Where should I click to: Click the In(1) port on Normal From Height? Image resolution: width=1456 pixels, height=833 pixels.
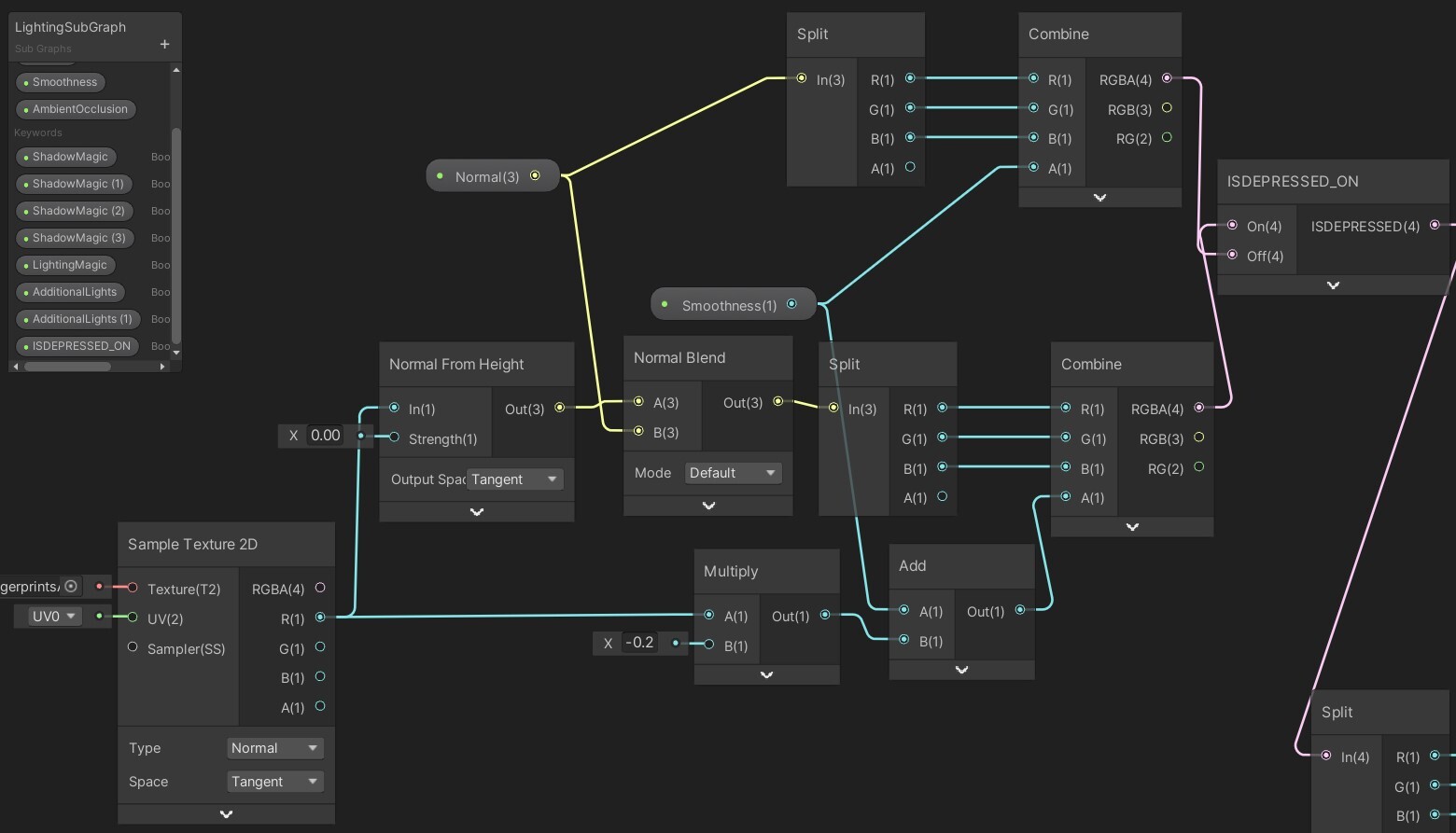(x=394, y=408)
